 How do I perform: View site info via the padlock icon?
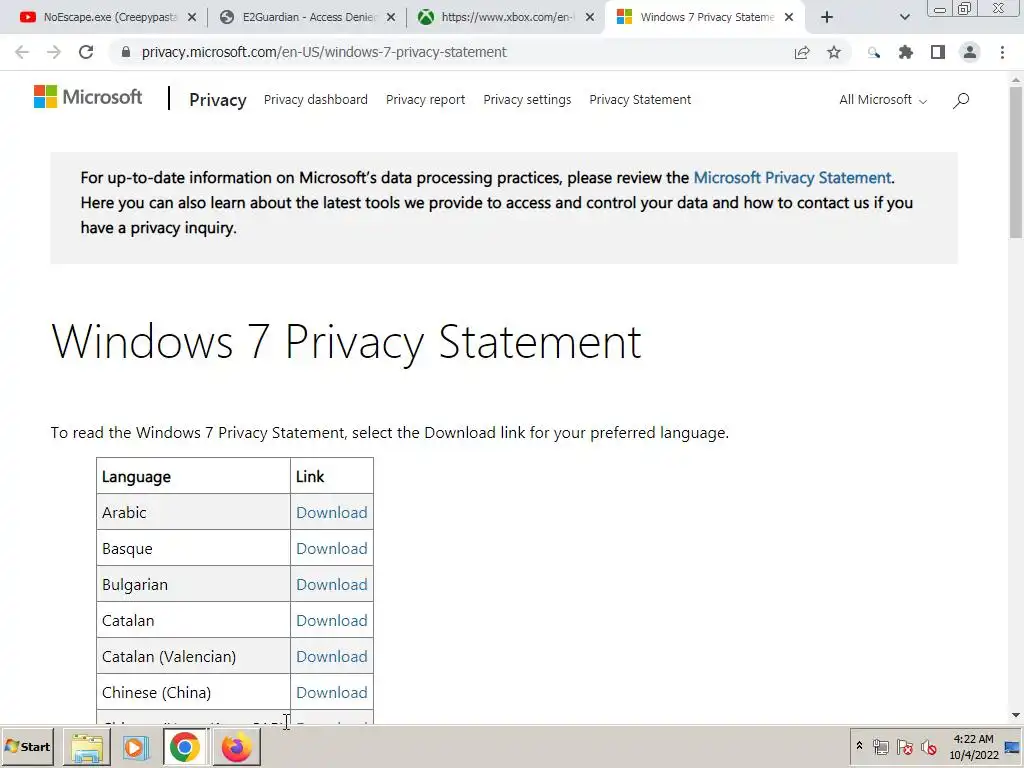click(x=126, y=52)
